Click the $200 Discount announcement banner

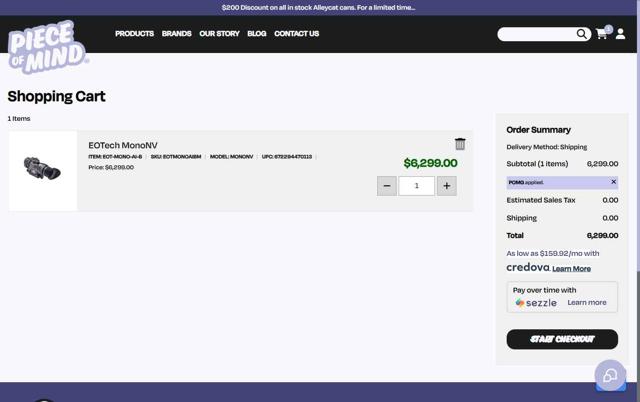coord(318,7)
